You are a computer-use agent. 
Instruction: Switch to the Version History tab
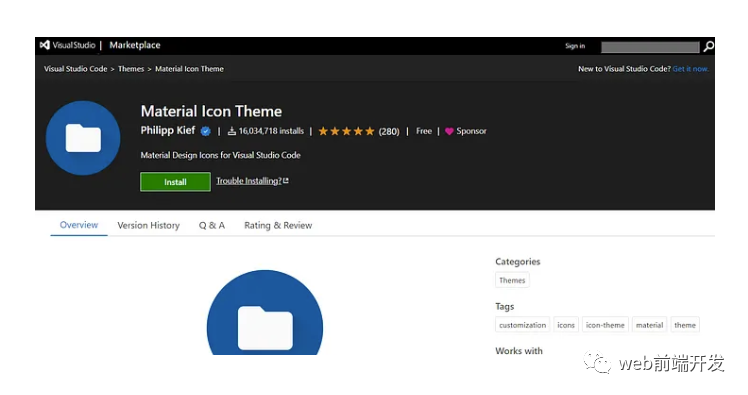click(148, 225)
